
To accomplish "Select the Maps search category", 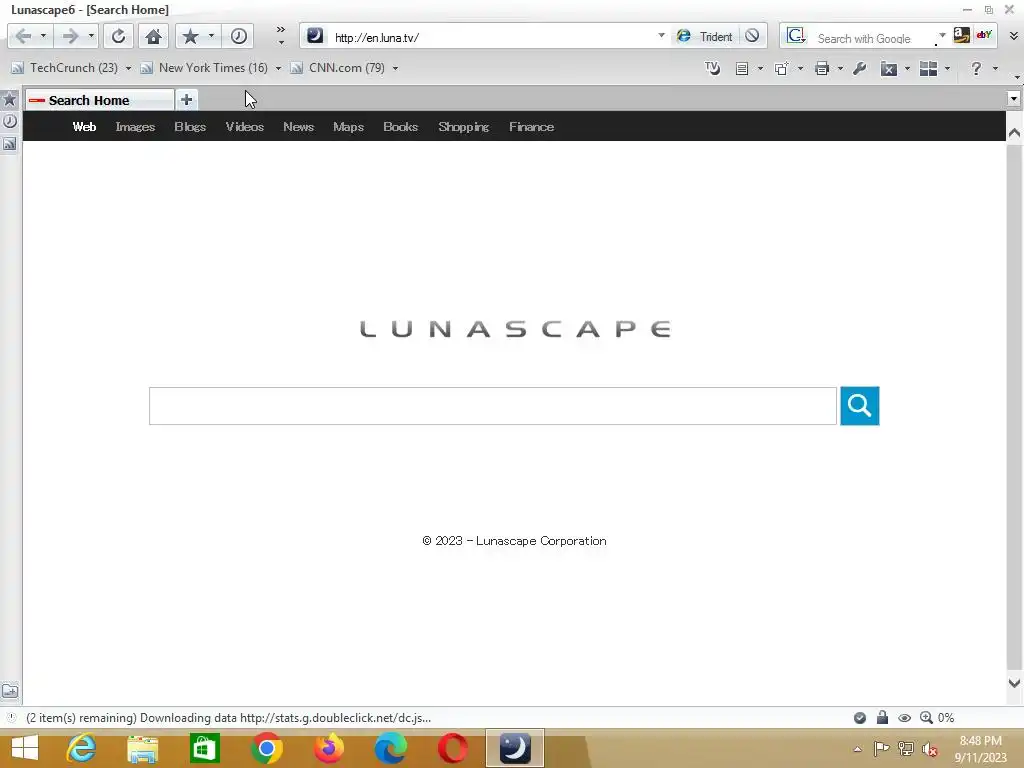I will tap(348, 127).
